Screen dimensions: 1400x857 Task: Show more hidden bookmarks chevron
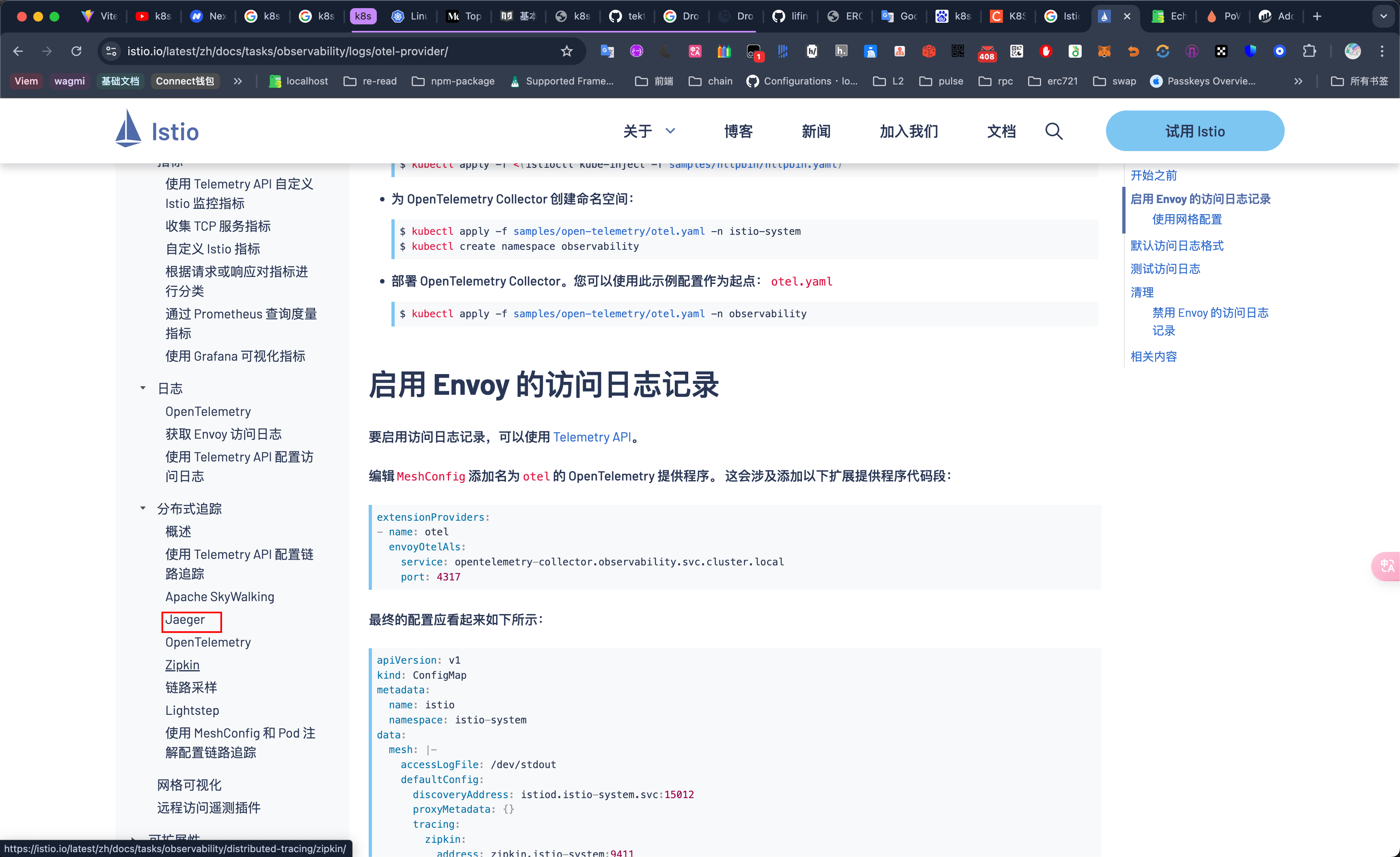1298,81
